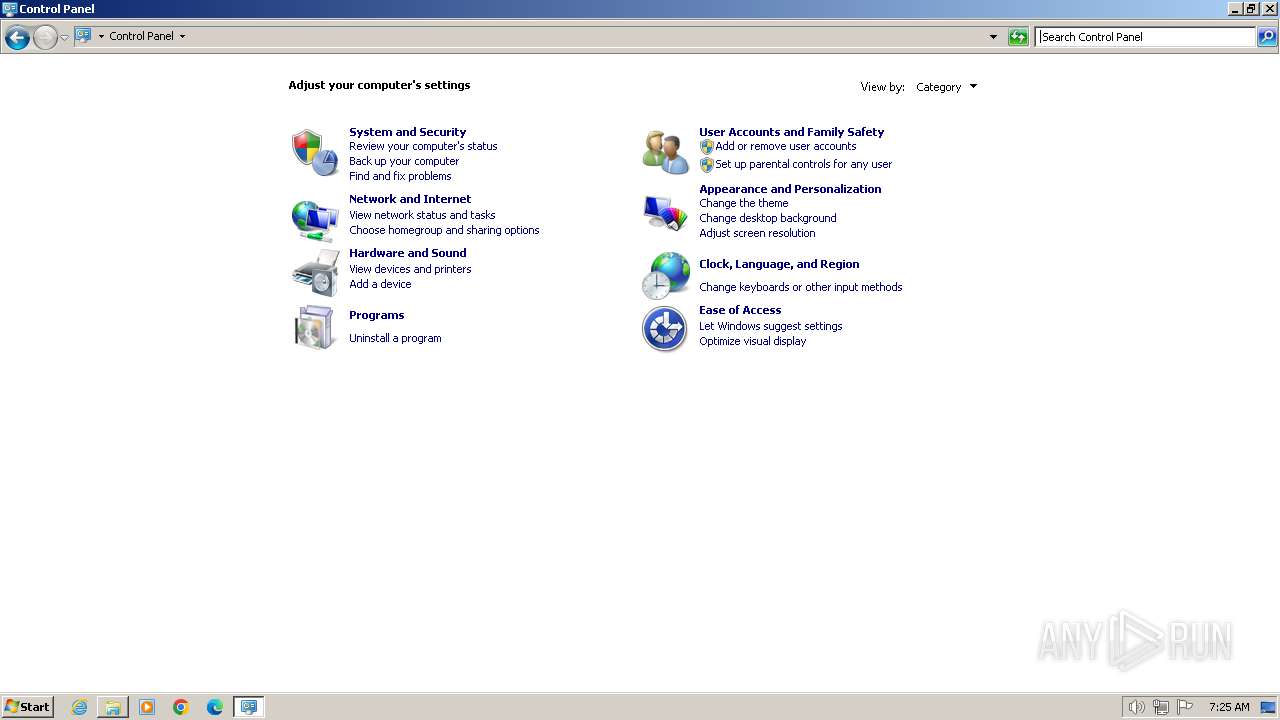Focus the Search Control Panel field
1280x720 pixels.
[x=1145, y=37]
